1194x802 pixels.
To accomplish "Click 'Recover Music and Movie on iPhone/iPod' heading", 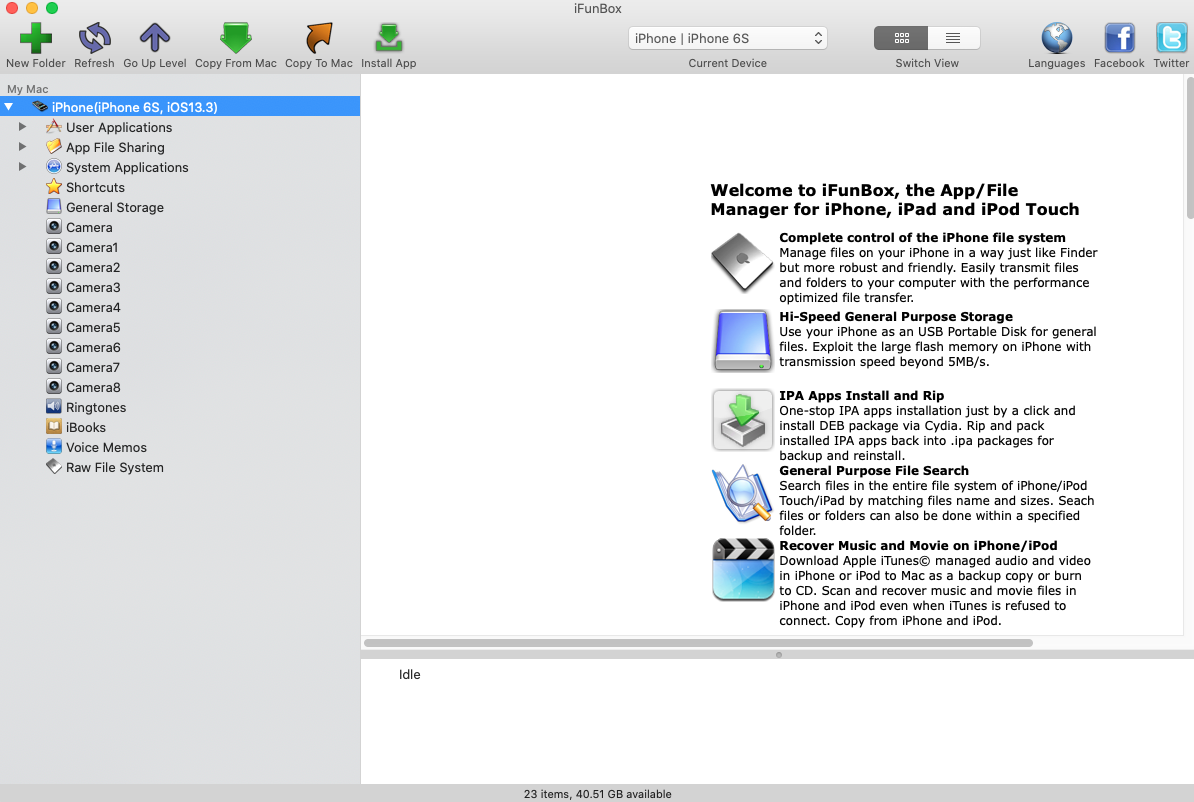I will [918, 545].
